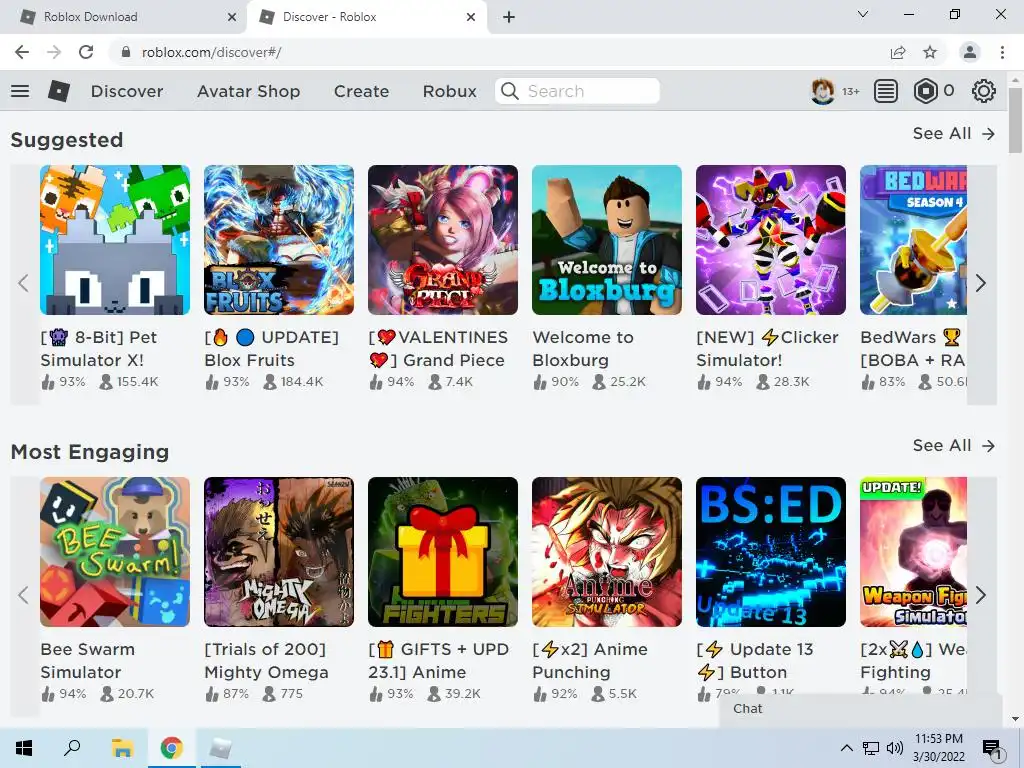Viewport: 1024px width, 768px height.
Task: Open Grand Piece game thumbnail
Action: click(443, 240)
